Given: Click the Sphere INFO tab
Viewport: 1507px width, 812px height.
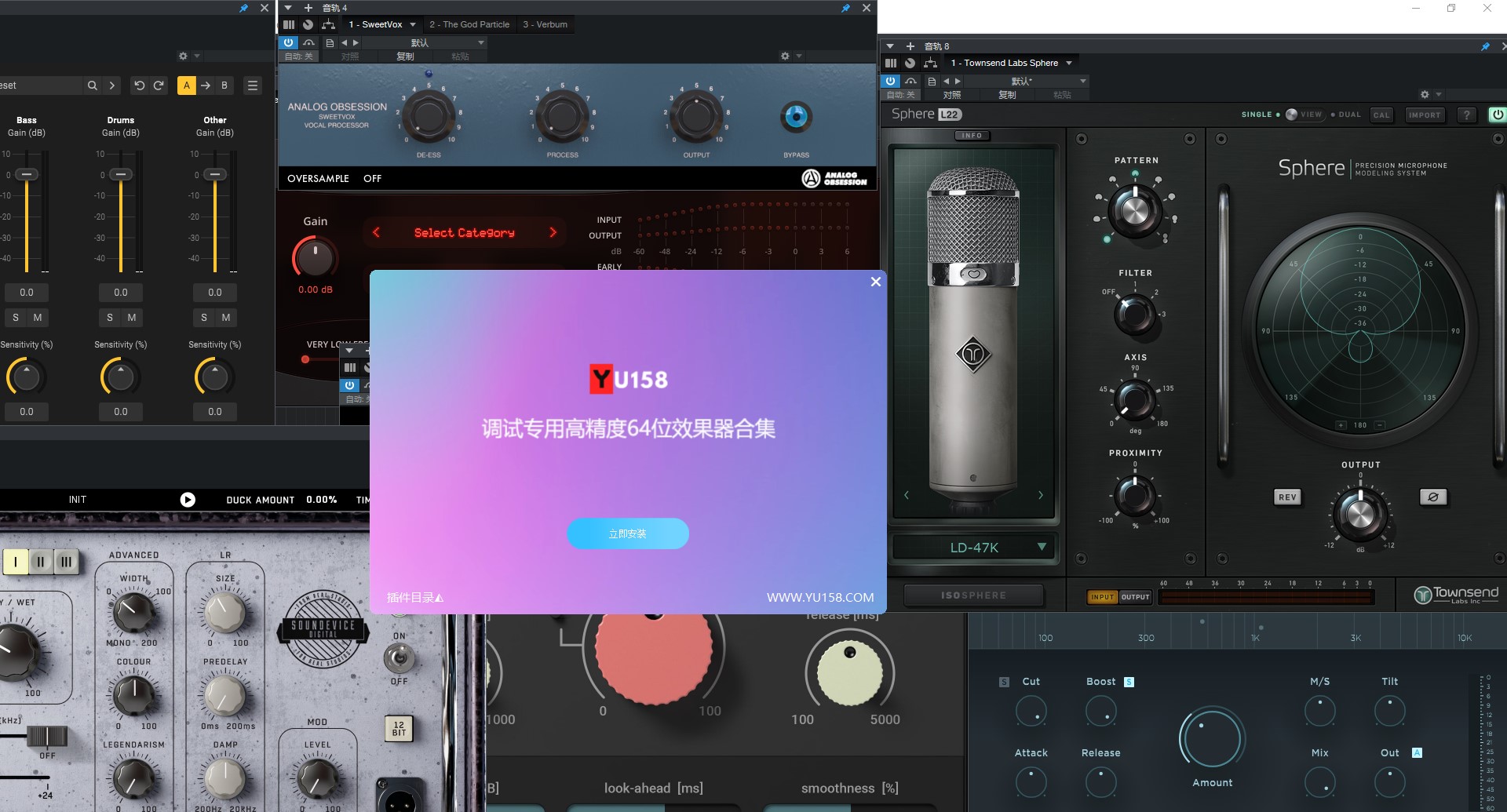Looking at the screenshot, I should point(972,136).
